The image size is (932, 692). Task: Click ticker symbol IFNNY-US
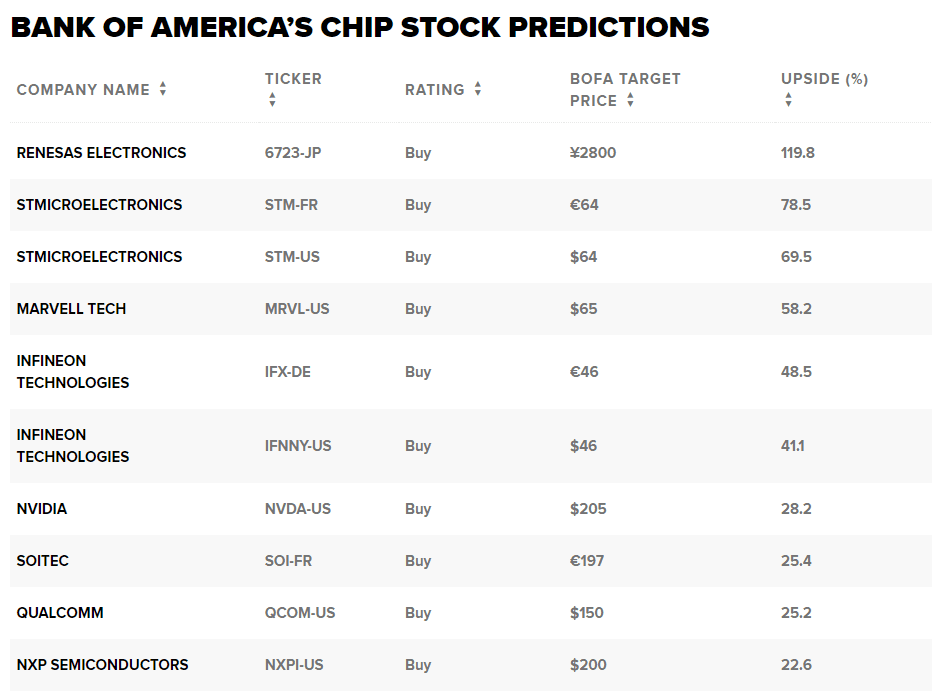tap(298, 446)
